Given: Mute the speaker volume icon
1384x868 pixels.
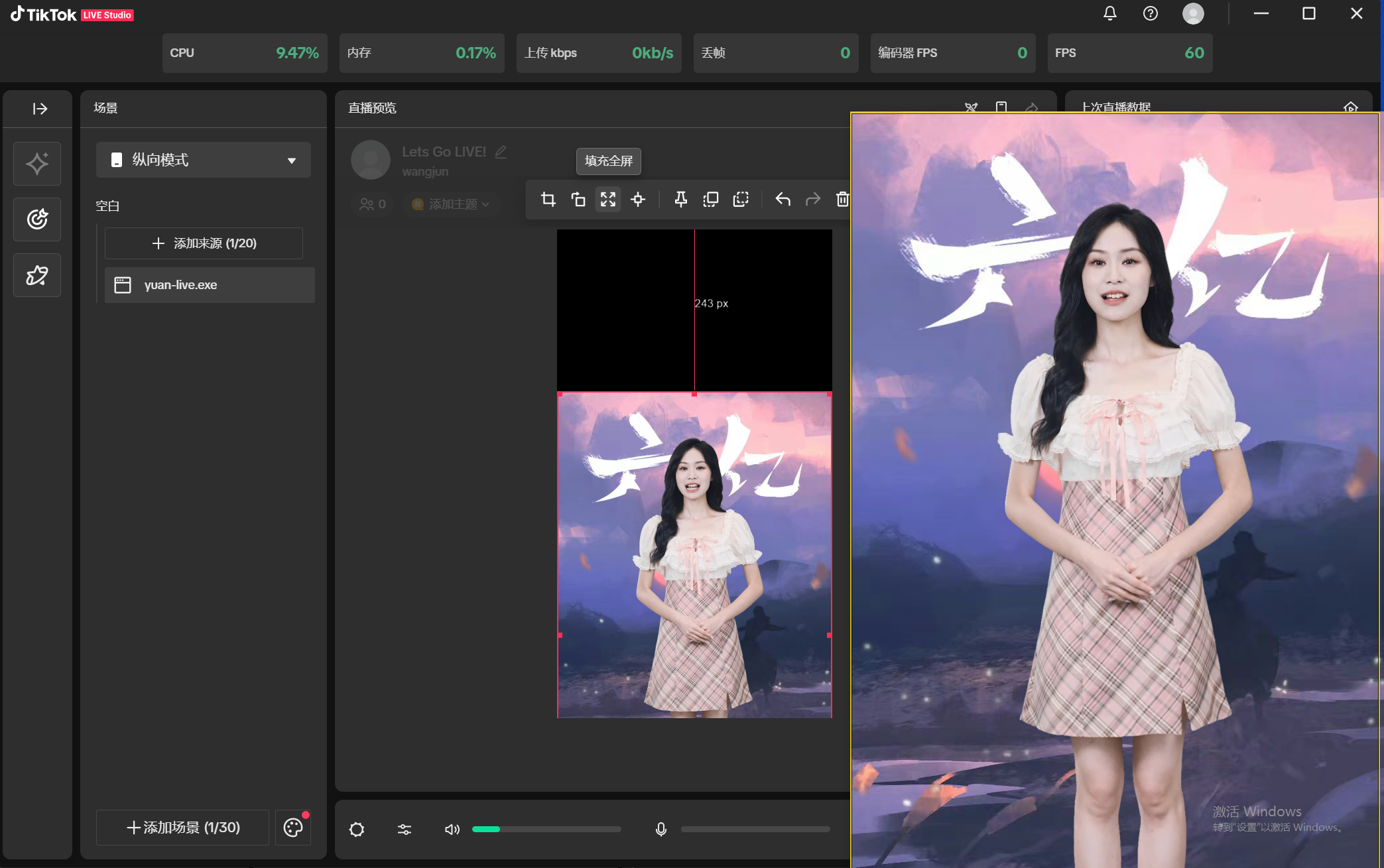Looking at the screenshot, I should (x=452, y=830).
